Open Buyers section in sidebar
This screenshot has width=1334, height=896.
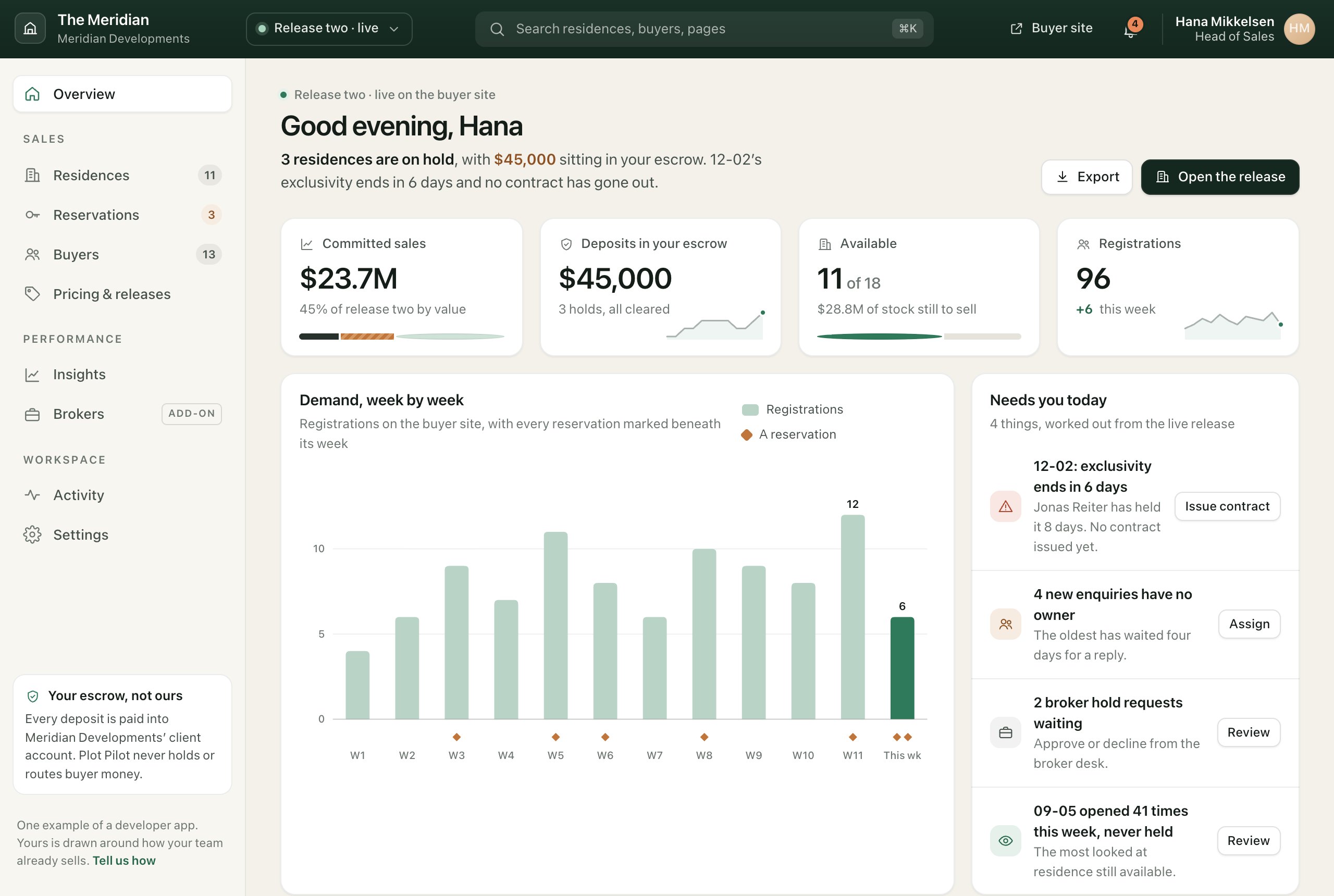click(x=122, y=254)
